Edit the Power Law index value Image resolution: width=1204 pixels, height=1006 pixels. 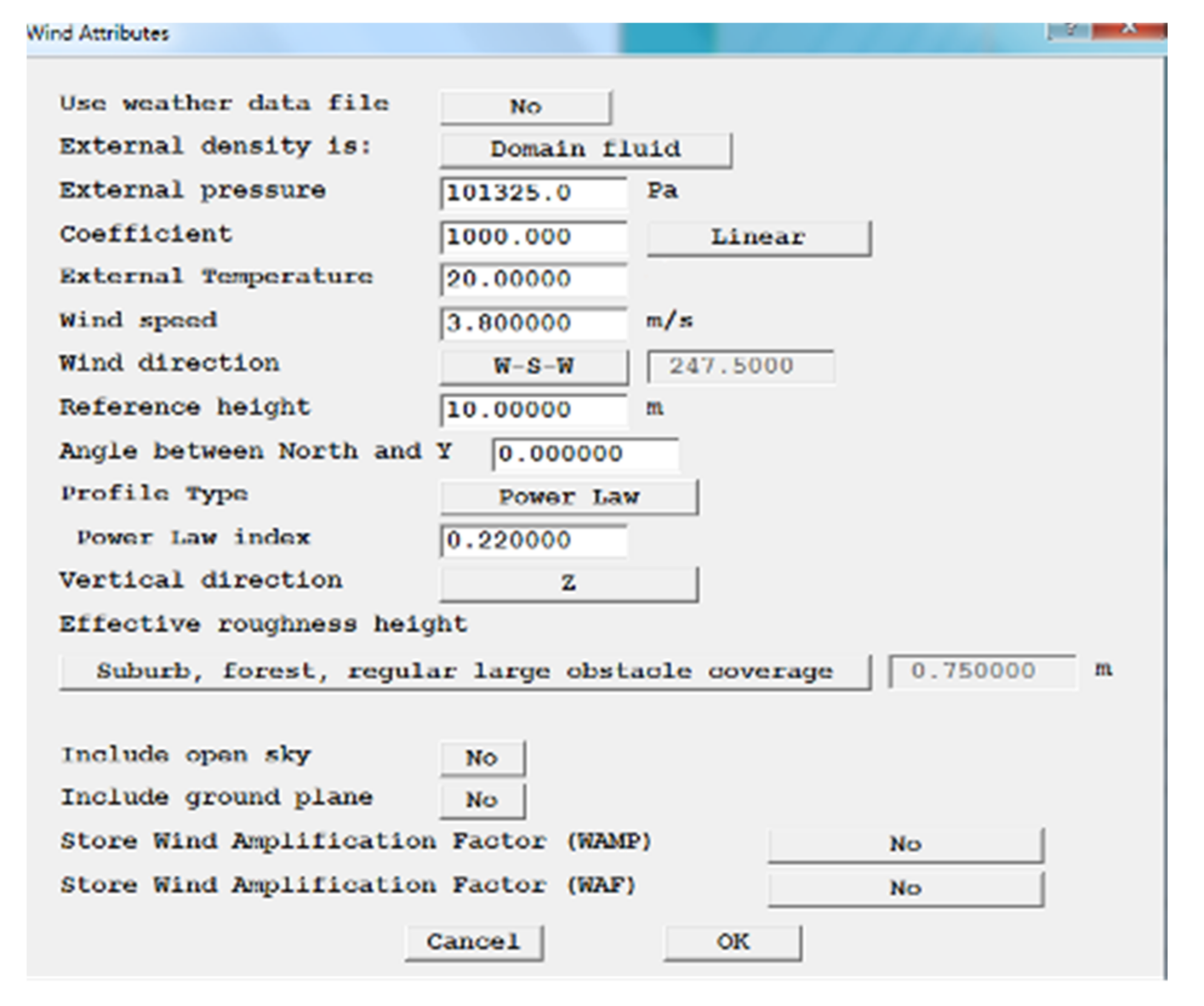pos(533,540)
